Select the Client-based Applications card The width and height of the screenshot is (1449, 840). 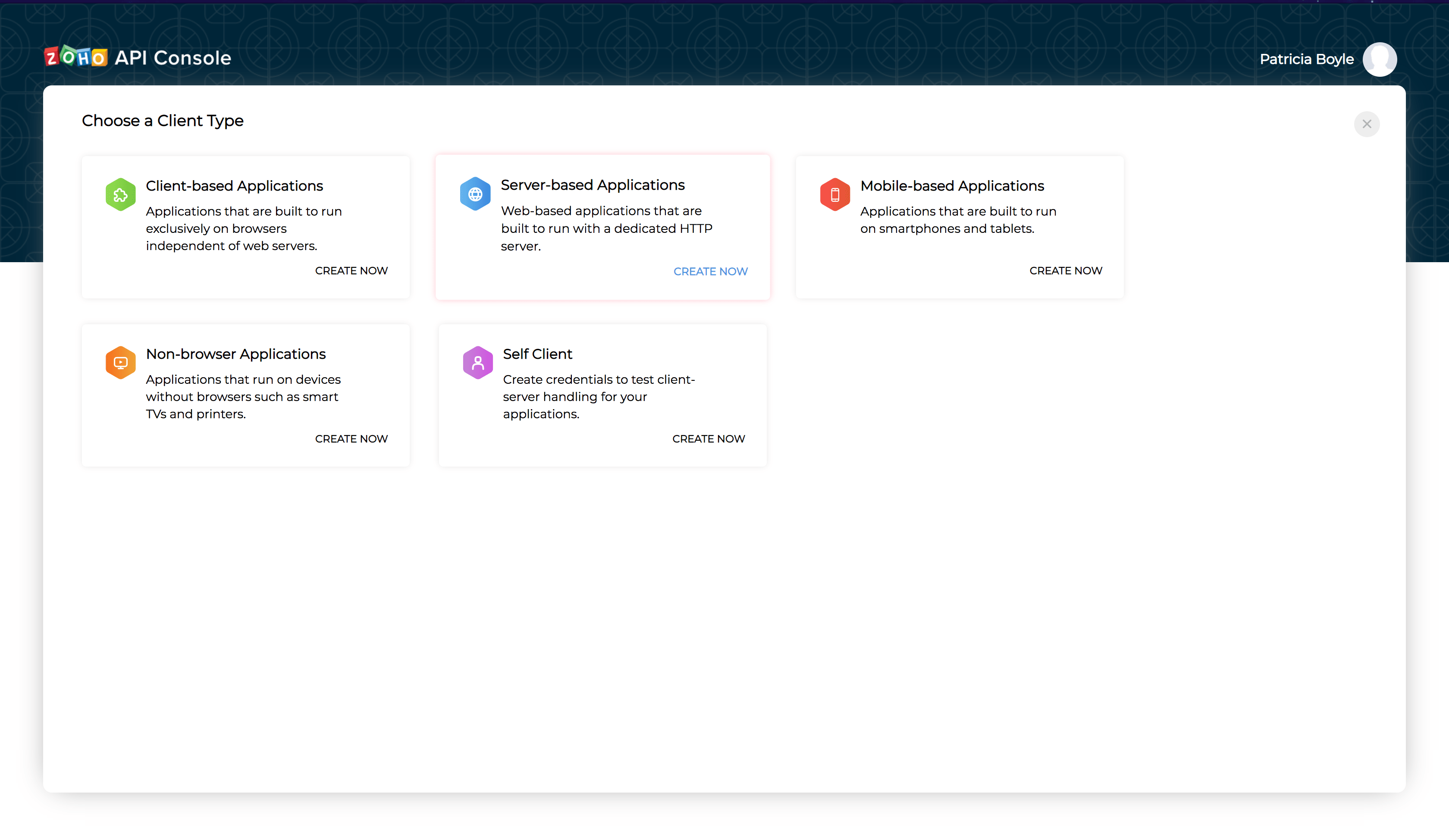[x=245, y=227]
